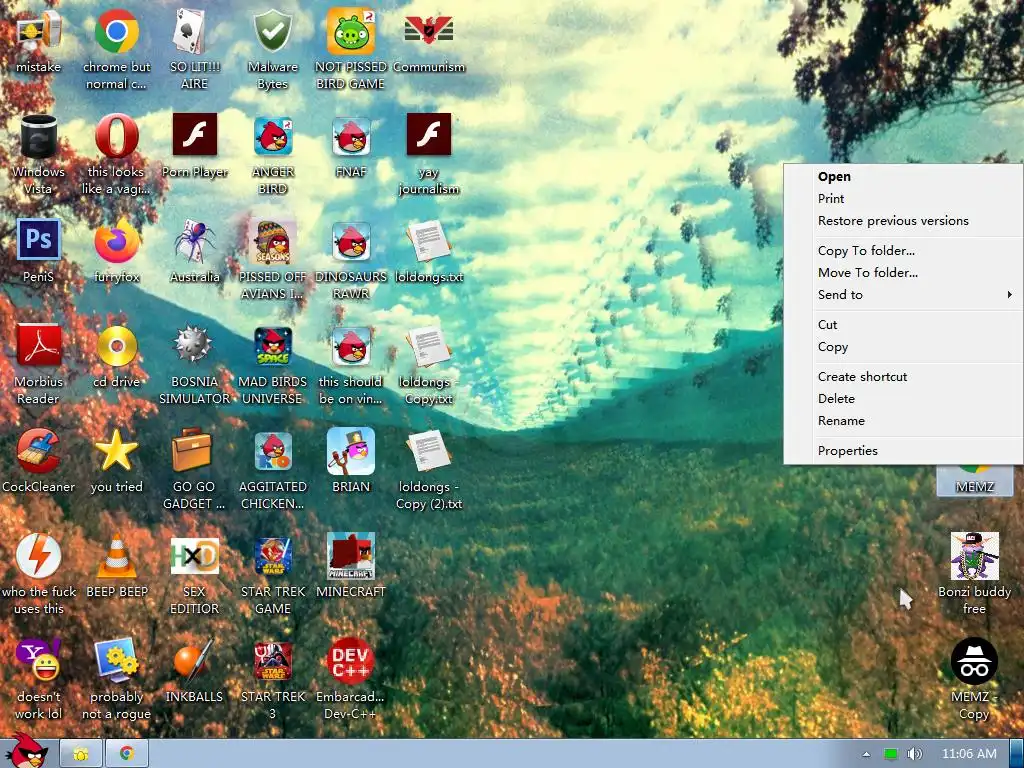Select the 'STAR TREK GAME' icon
Viewport: 1024px width, 768px height.
(x=272, y=574)
